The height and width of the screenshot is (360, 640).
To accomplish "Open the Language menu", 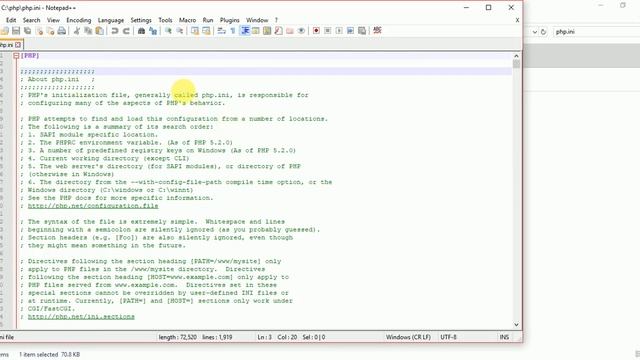I will (111, 20).
